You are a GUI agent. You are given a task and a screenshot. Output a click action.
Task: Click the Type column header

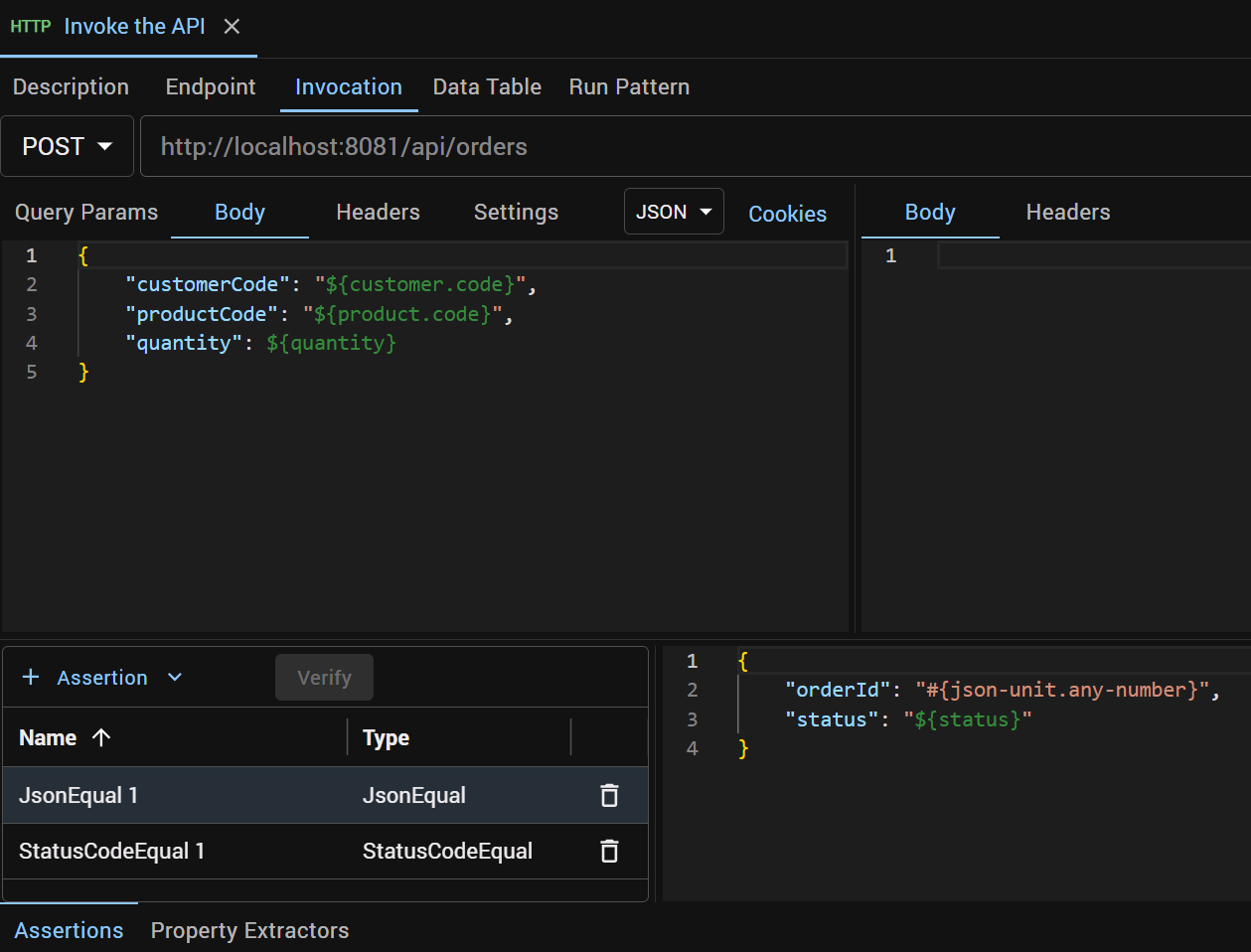[386, 737]
